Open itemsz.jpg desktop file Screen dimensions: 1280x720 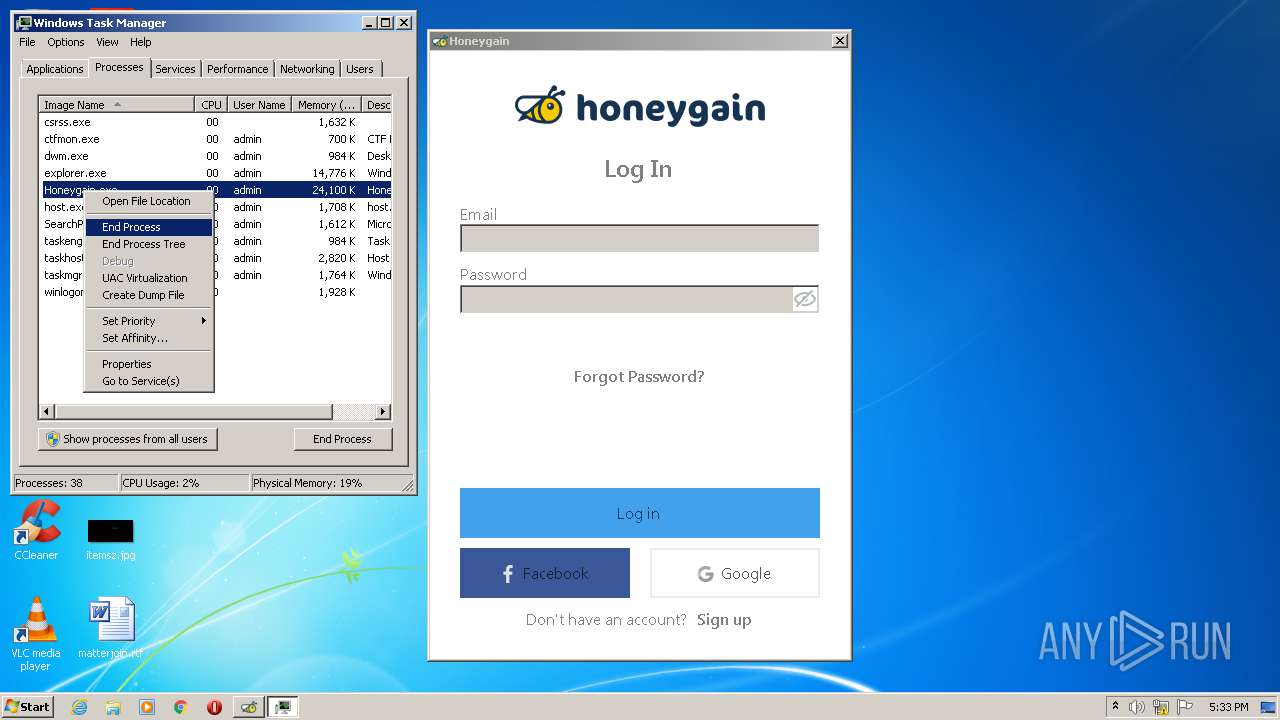coord(110,539)
